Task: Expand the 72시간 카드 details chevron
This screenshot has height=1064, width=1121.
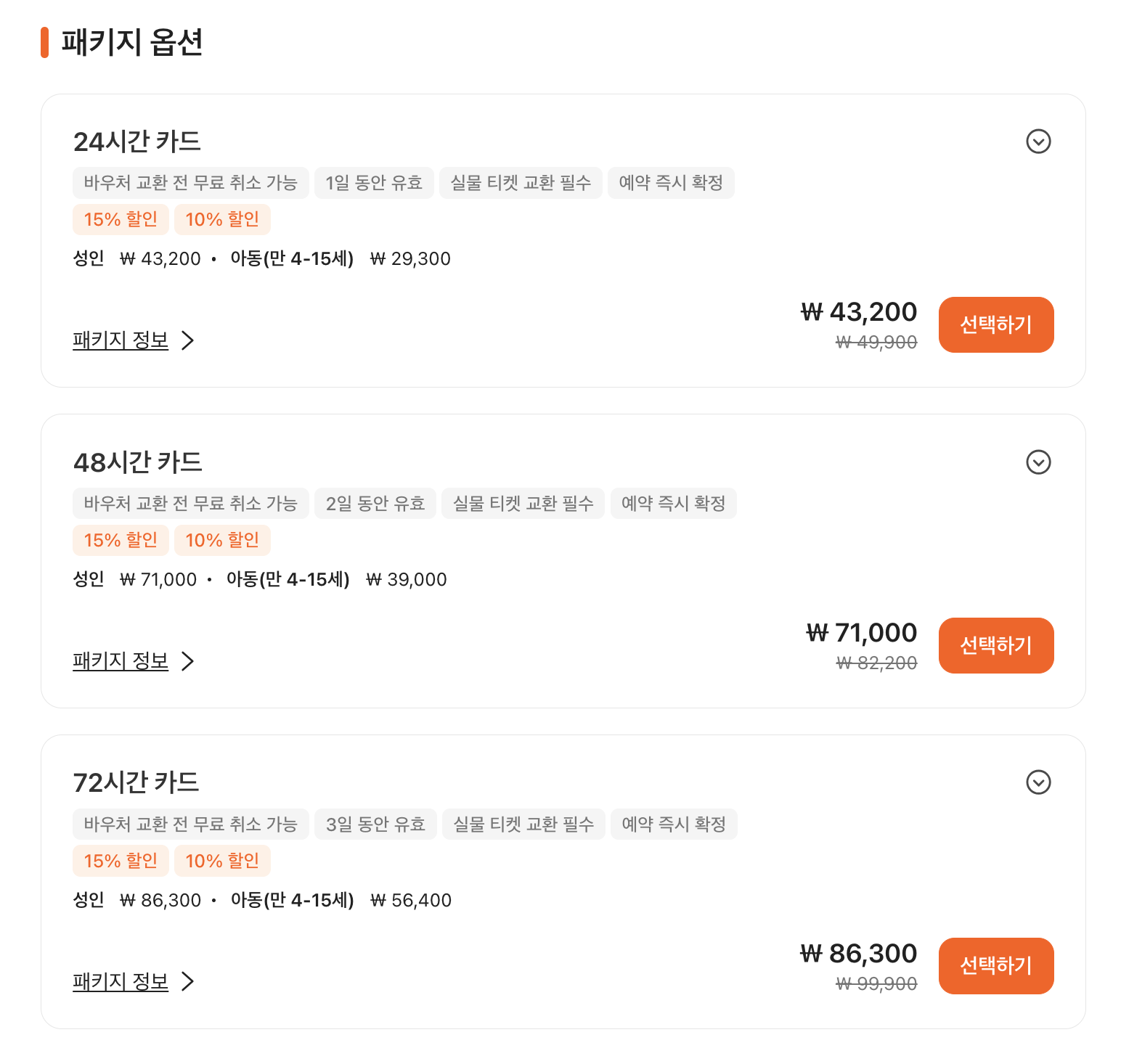Action: (x=1038, y=782)
